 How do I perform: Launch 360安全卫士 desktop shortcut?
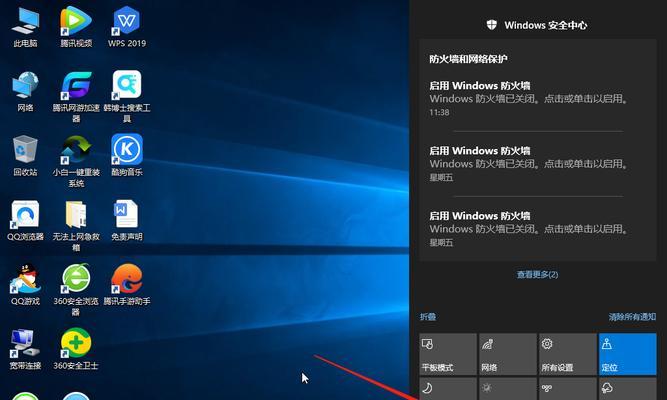[76, 350]
